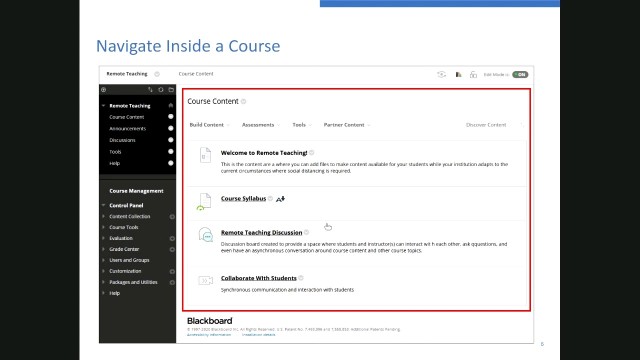The height and width of the screenshot is (360, 640).
Task: Select Help in course menu
Action: (x=114, y=163)
